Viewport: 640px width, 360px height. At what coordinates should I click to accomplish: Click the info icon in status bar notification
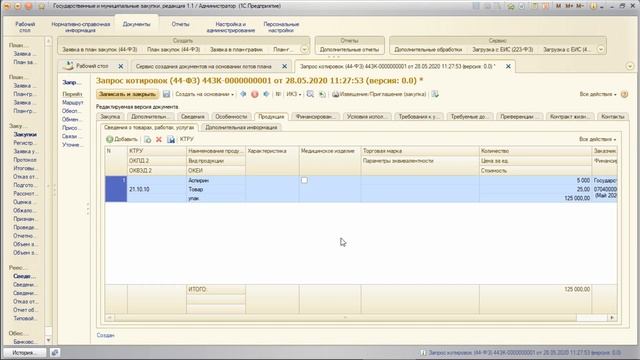pos(423,352)
